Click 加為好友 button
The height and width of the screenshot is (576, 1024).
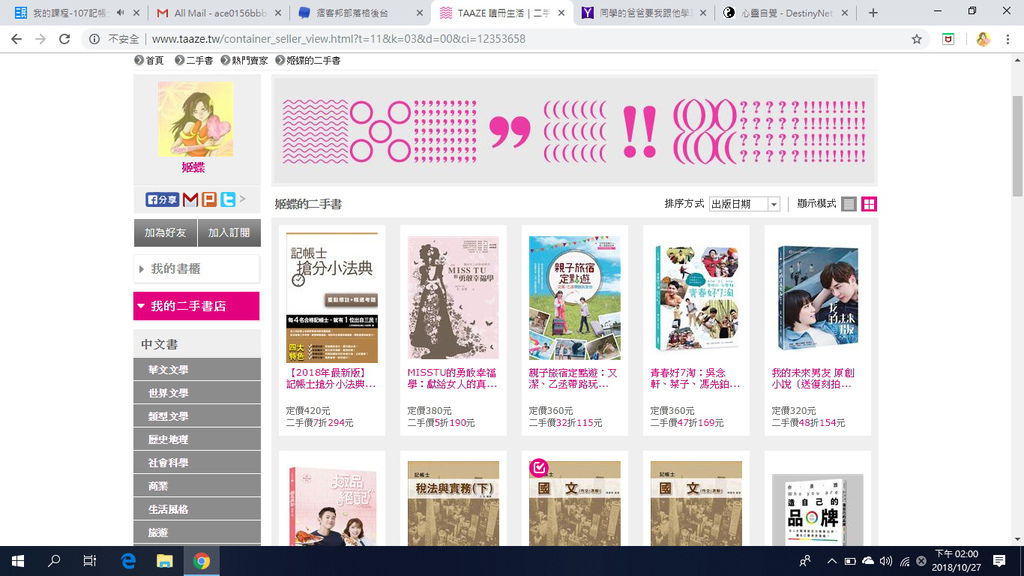click(165, 232)
